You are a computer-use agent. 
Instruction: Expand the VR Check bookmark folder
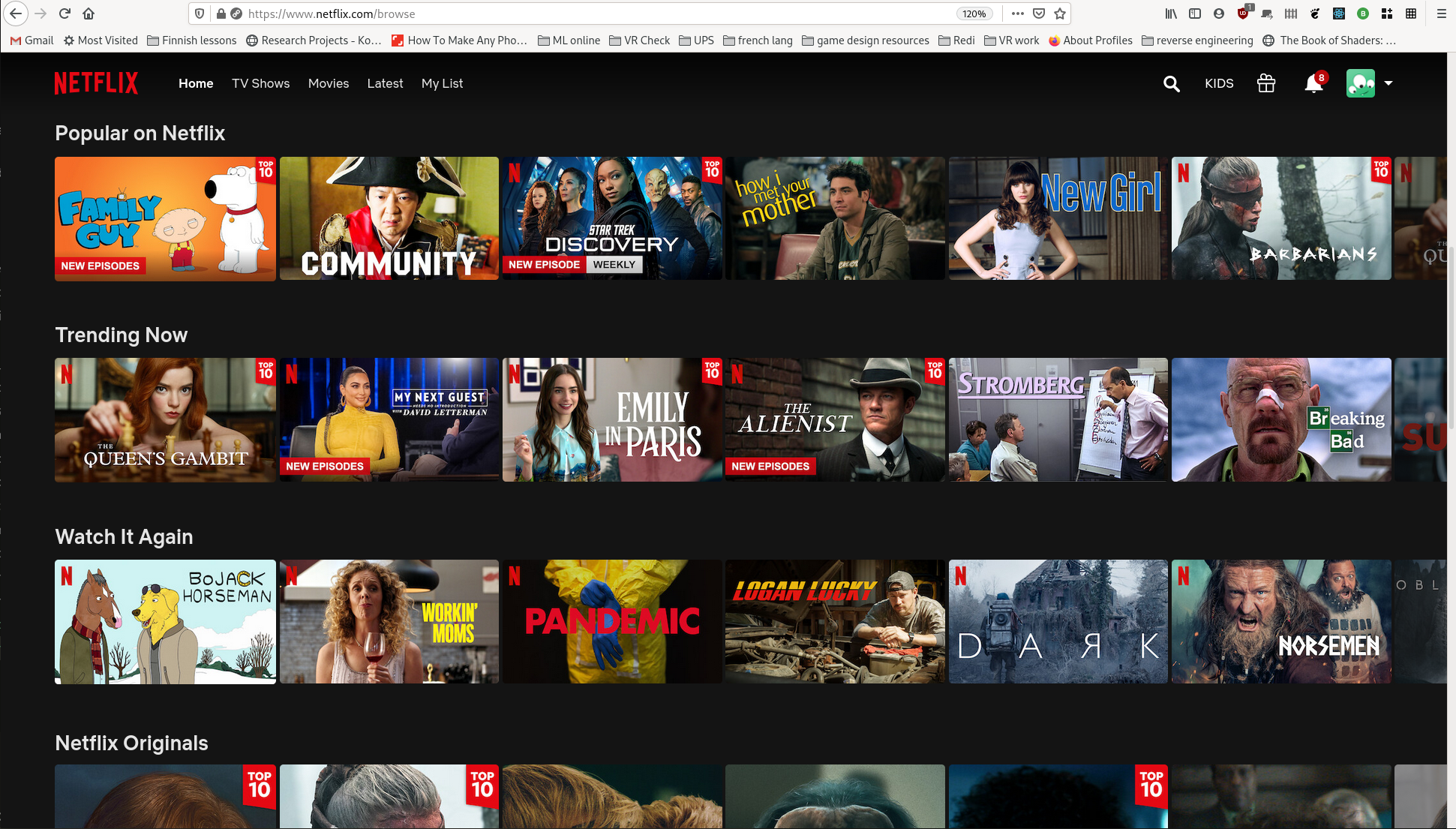click(639, 41)
